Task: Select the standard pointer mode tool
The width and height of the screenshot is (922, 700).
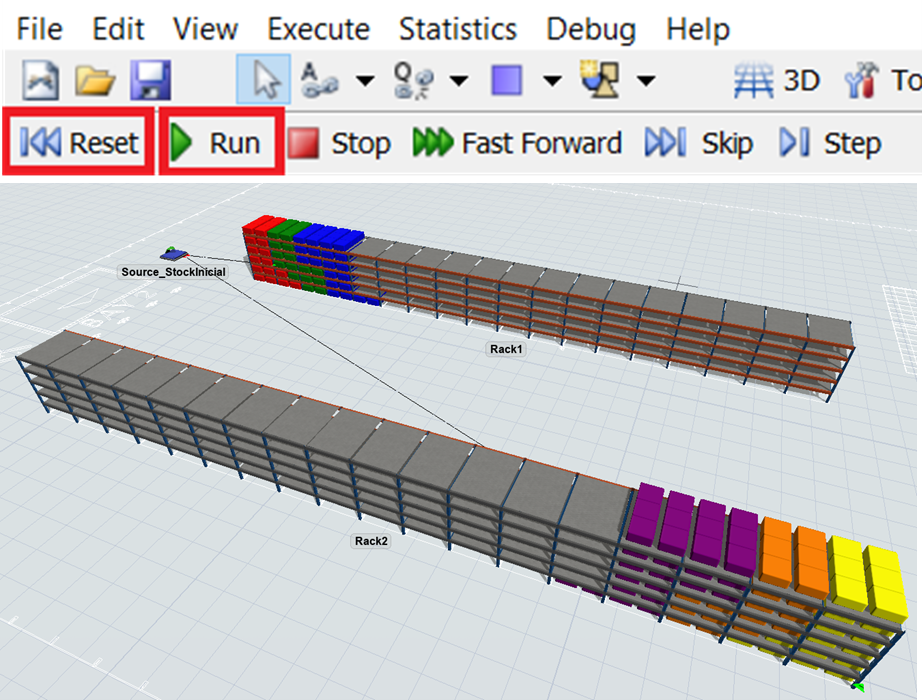Action: (x=263, y=81)
